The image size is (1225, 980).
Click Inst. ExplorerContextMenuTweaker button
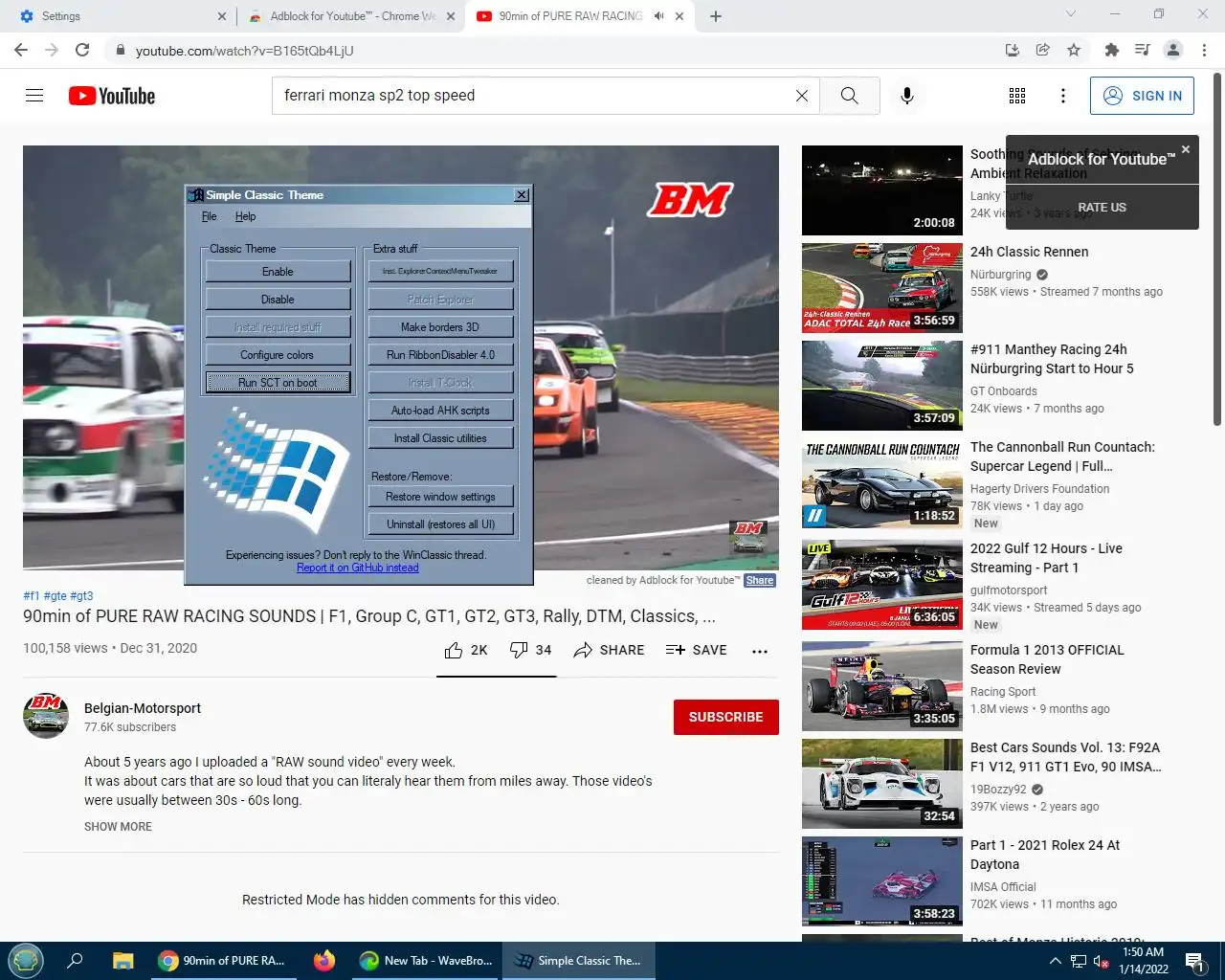[440, 272]
